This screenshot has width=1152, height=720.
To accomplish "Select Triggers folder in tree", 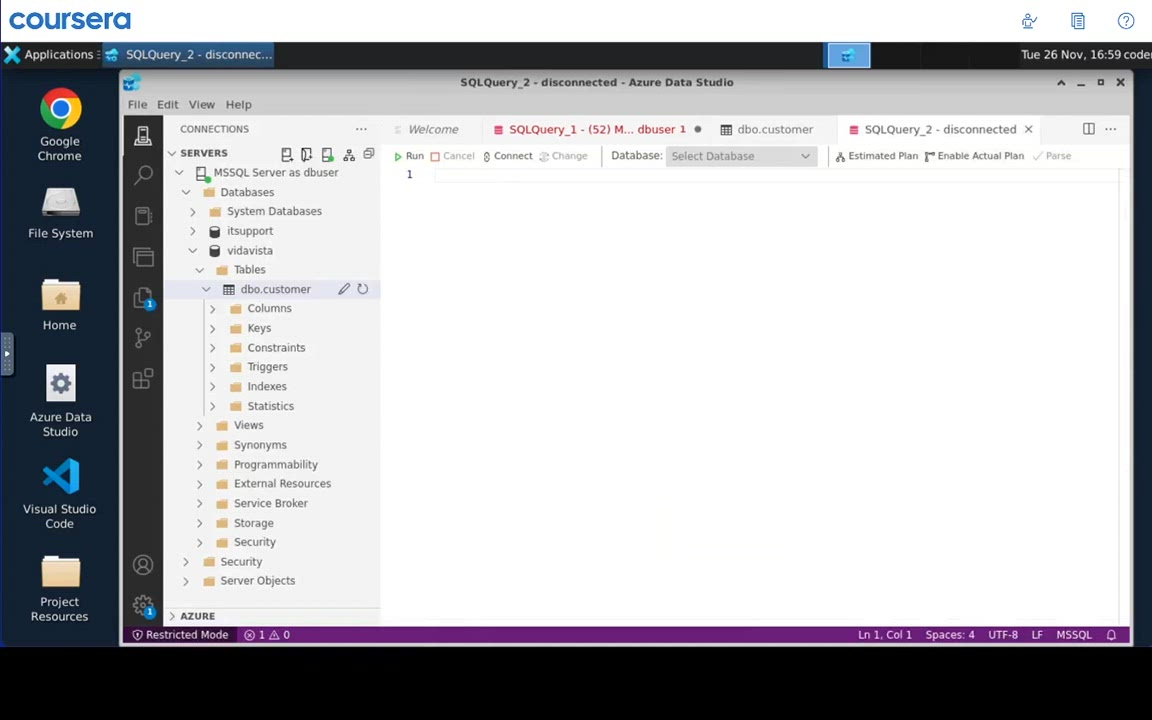I will point(267,367).
